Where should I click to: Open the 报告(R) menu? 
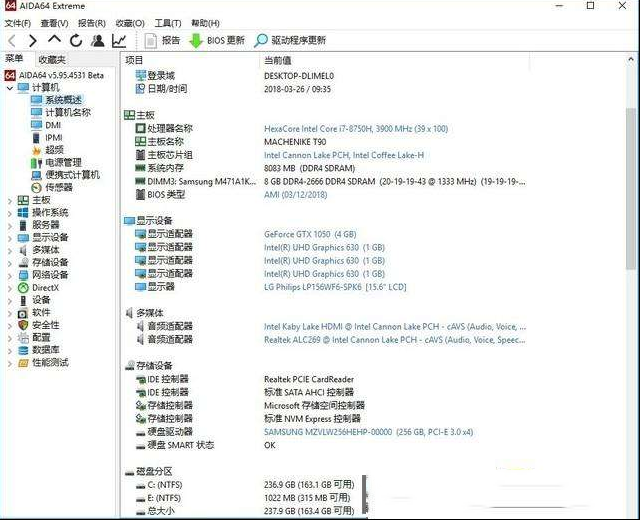[92, 23]
